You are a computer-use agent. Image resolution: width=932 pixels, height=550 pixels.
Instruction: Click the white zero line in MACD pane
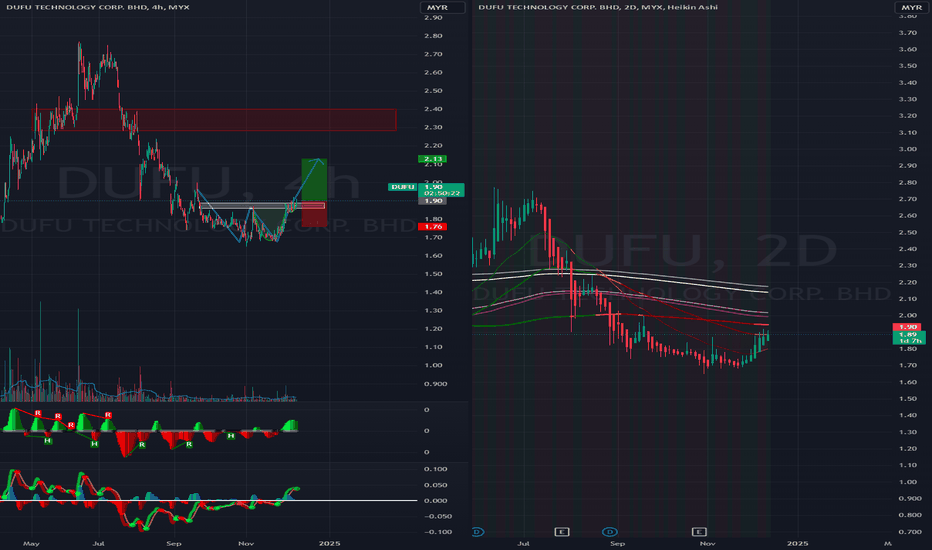point(208,500)
